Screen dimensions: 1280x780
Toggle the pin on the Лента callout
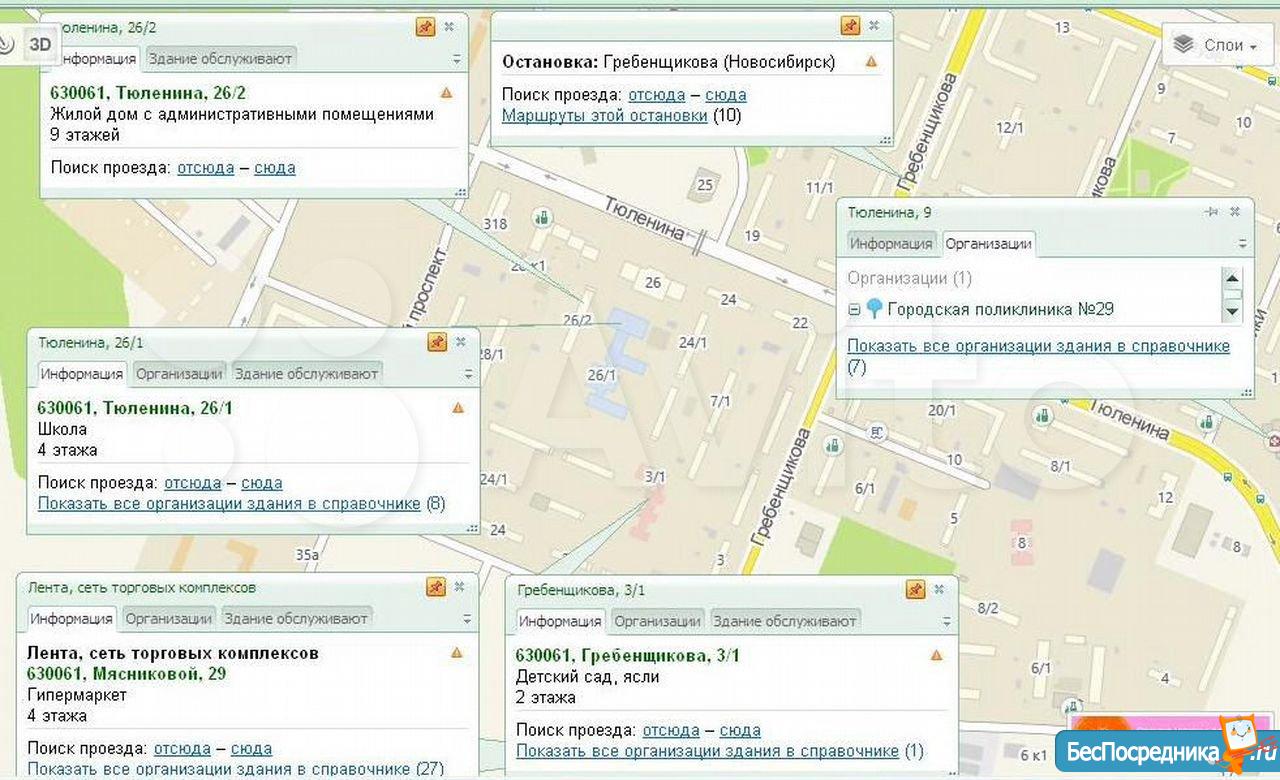pyautogui.click(x=436, y=587)
